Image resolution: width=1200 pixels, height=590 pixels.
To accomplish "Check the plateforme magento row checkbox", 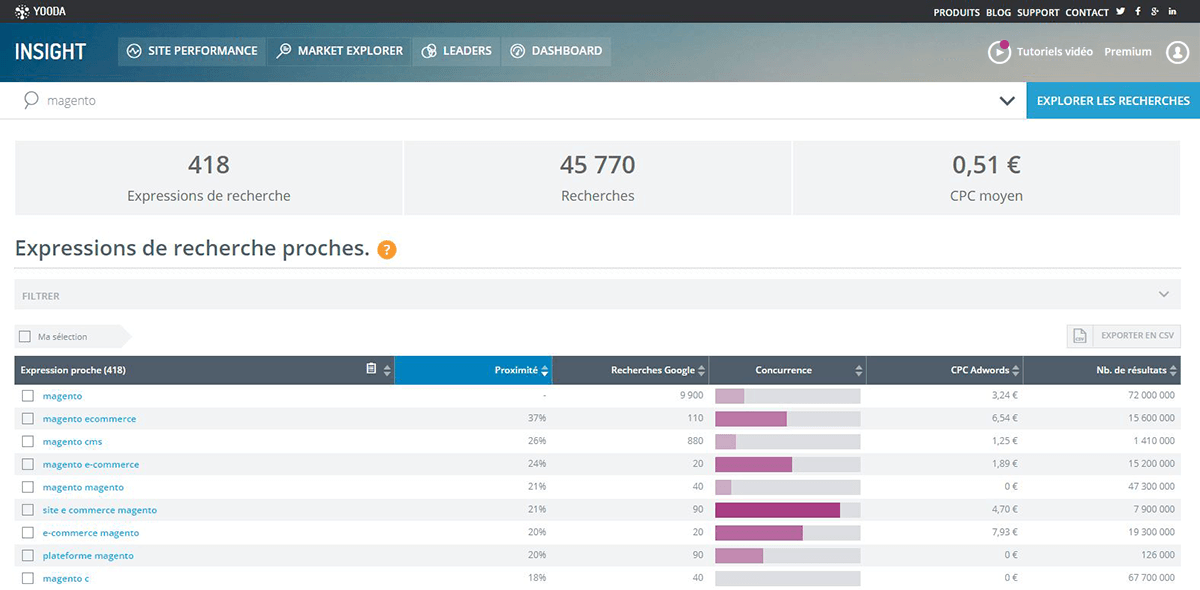I will pos(28,555).
